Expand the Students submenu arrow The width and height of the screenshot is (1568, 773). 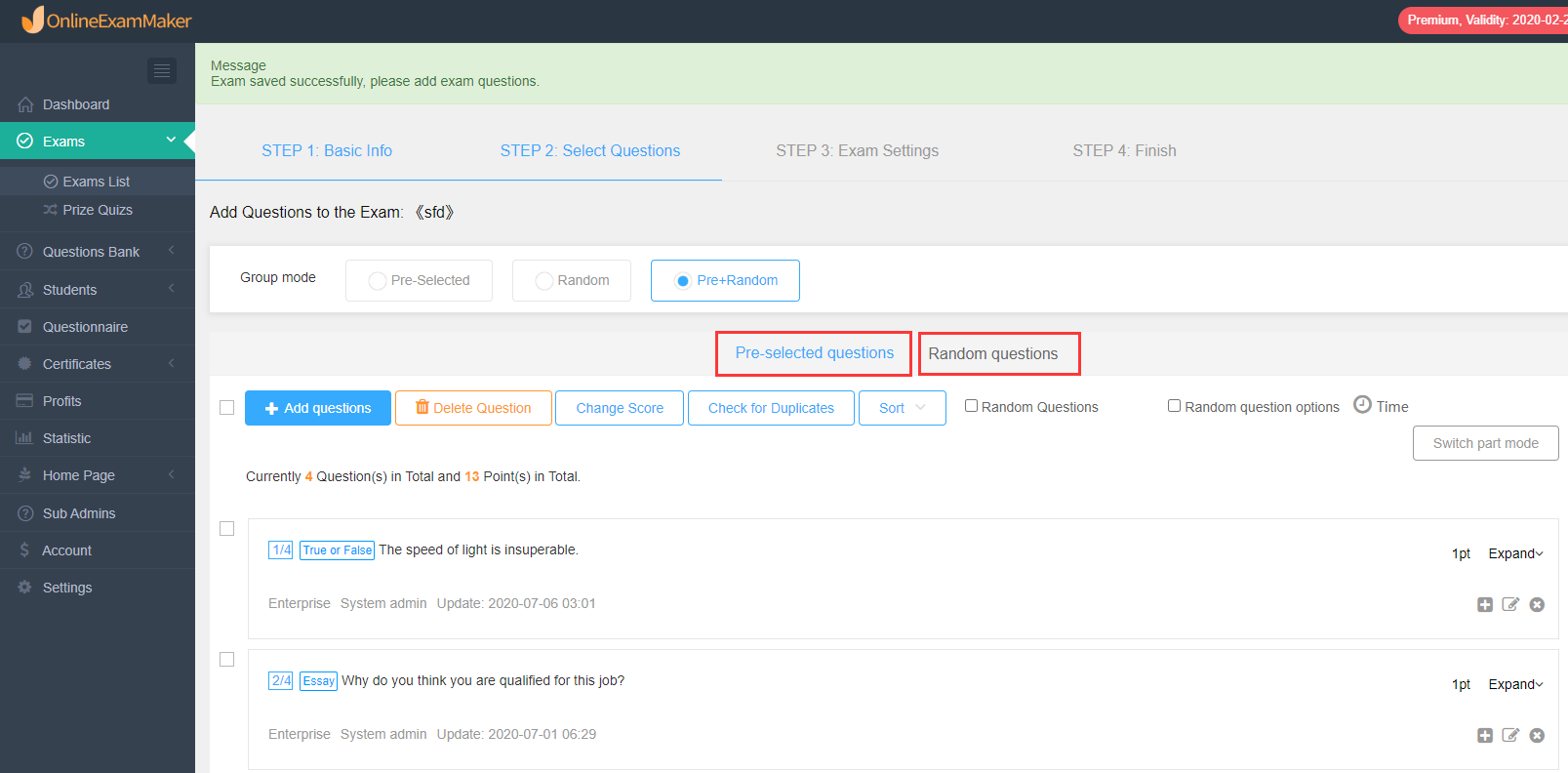172,289
